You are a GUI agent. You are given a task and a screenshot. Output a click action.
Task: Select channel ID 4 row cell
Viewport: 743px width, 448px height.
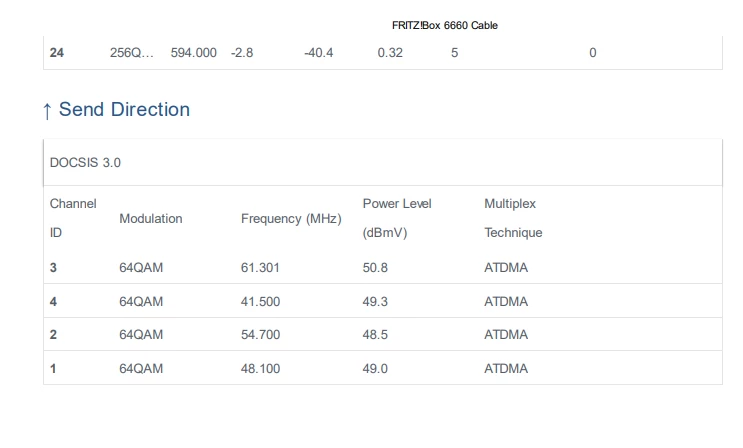coord(53,301)
